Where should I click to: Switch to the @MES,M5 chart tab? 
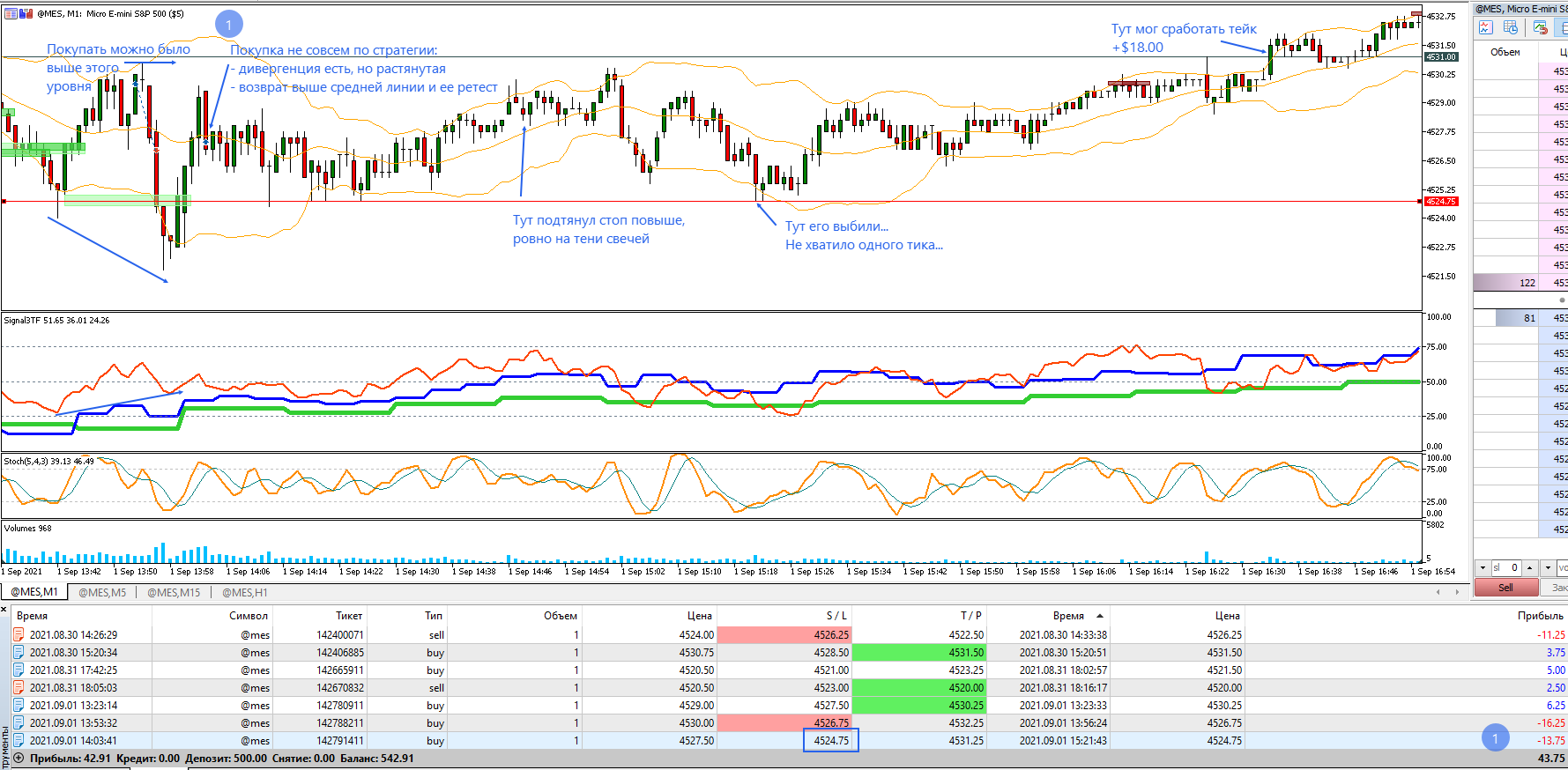pyautogui.click(x=102, y=592)
